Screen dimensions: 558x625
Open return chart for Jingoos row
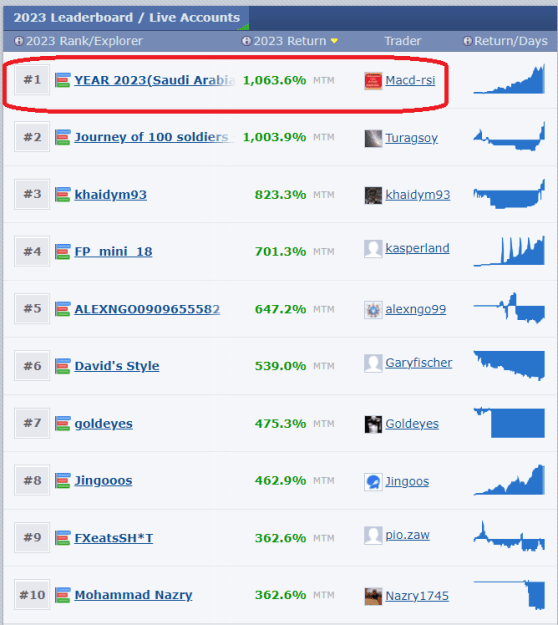[509, 480]
